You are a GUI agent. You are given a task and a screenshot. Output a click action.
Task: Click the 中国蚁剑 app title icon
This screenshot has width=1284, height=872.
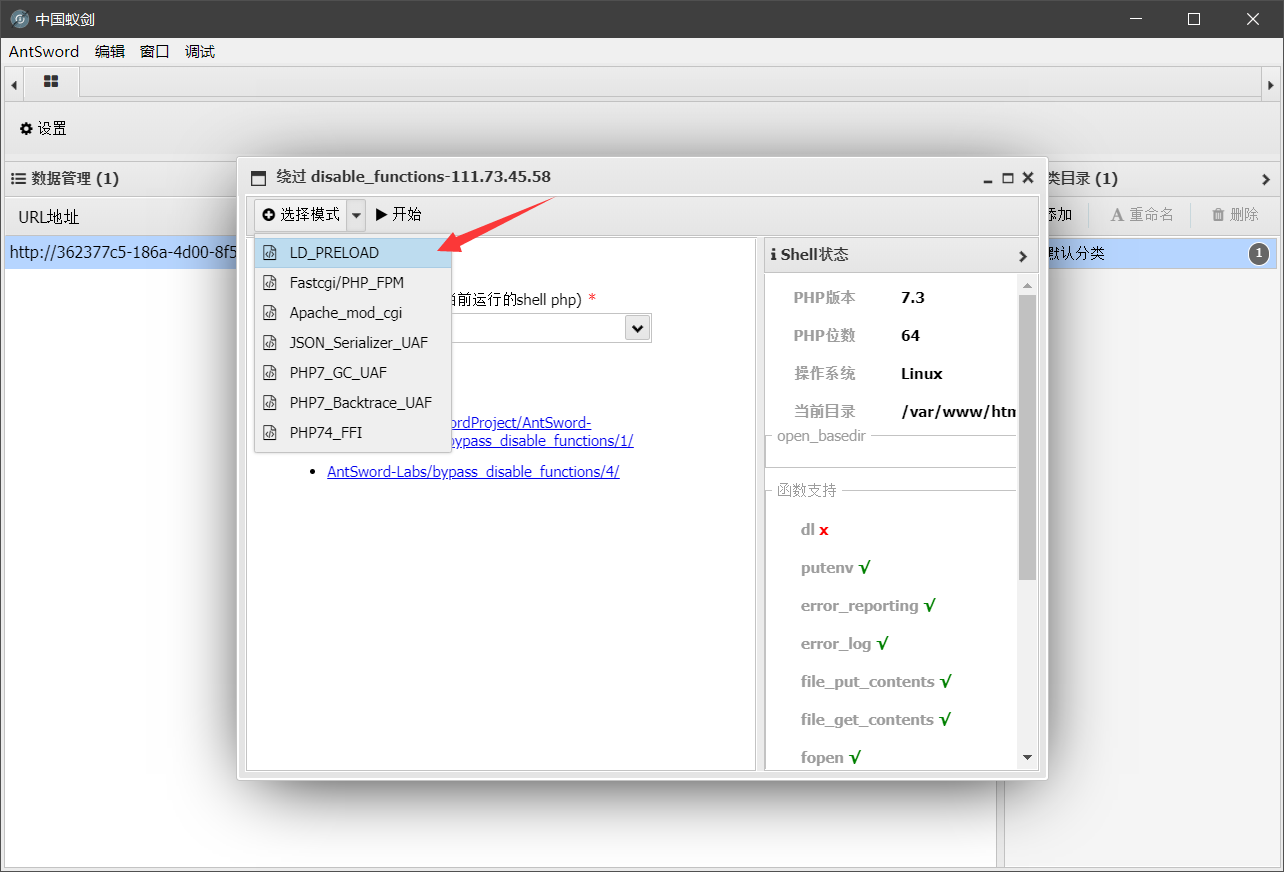point(19,19)
